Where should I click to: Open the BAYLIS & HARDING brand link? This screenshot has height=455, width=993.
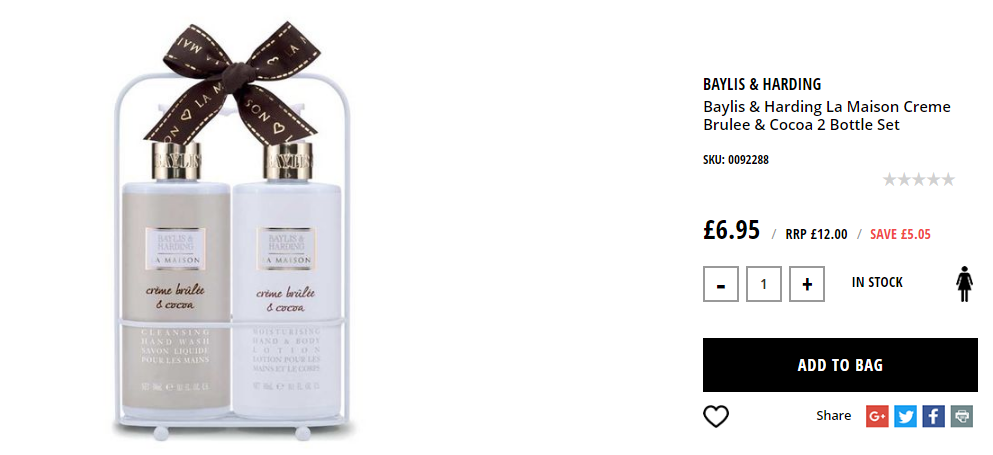click(x=762, y=84)
